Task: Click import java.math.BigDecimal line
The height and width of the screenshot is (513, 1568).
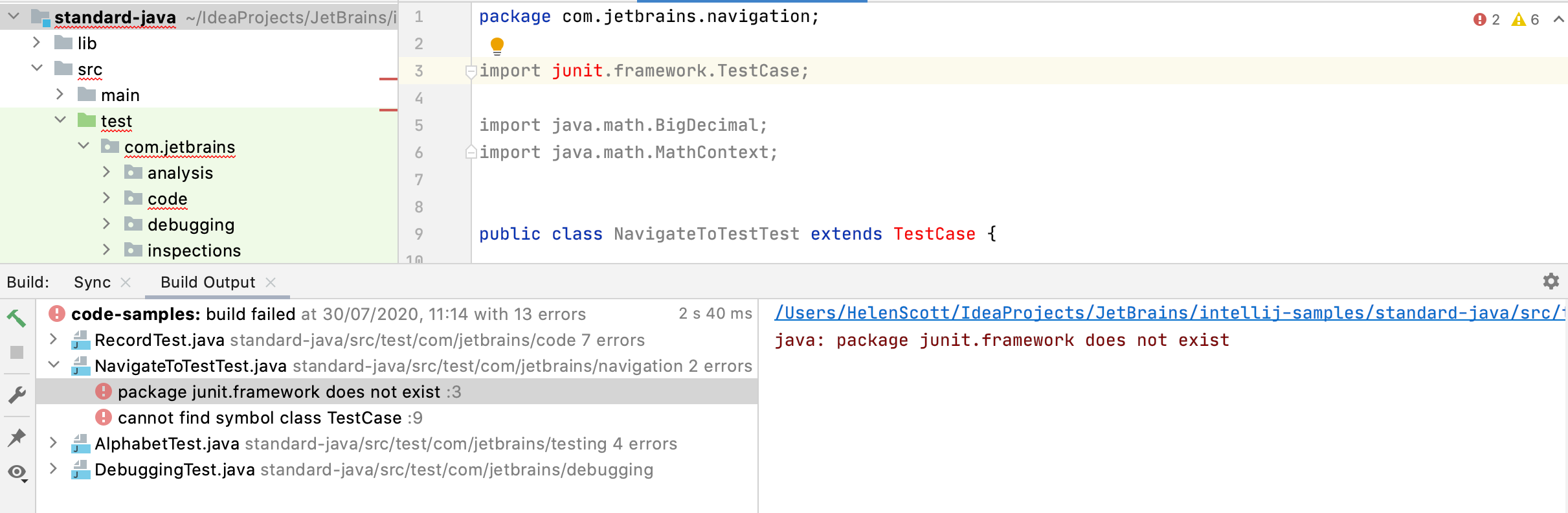Action: (x=623, y=125)
